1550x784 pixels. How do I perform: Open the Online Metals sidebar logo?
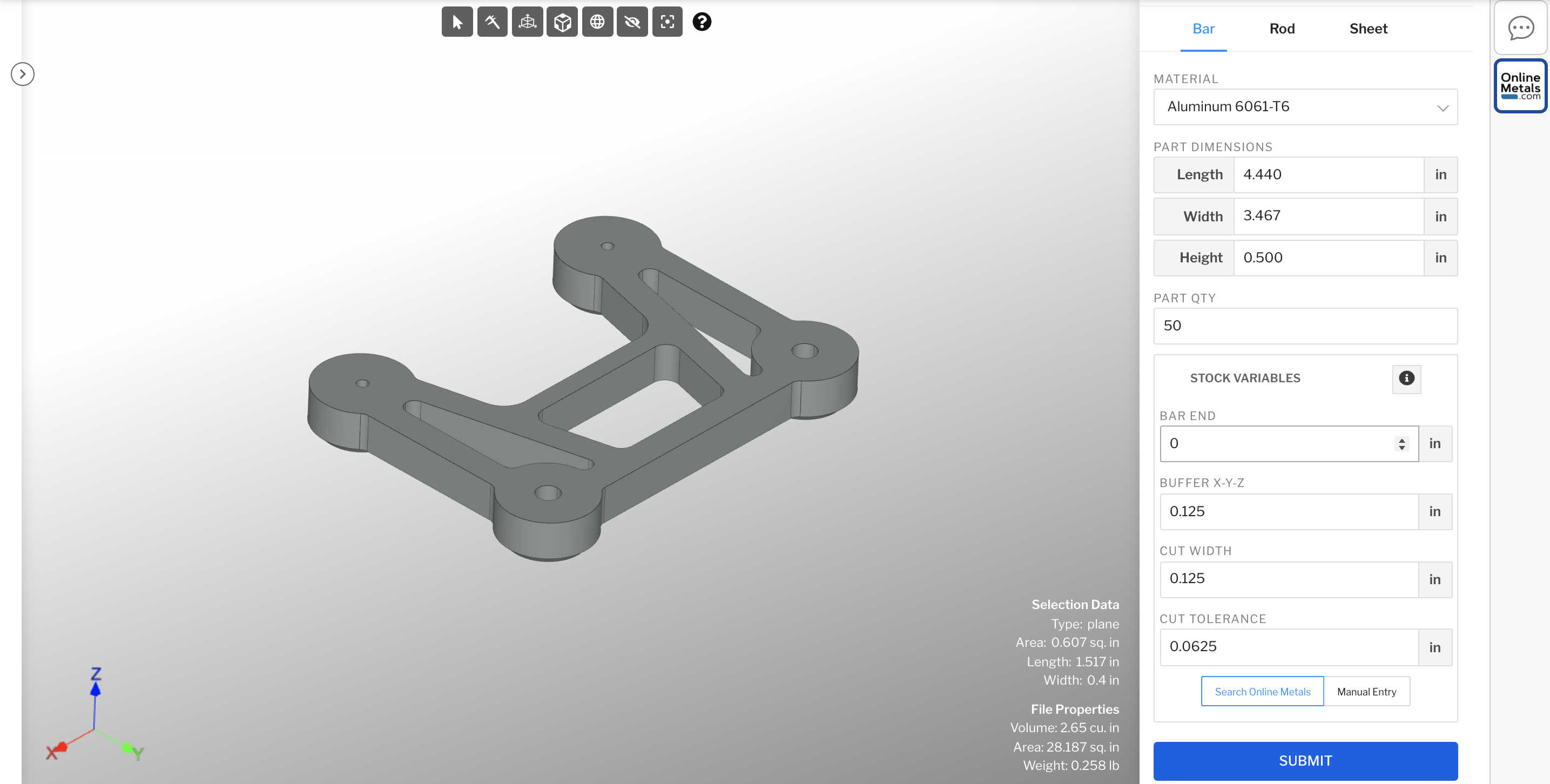tap(1520, 85)
